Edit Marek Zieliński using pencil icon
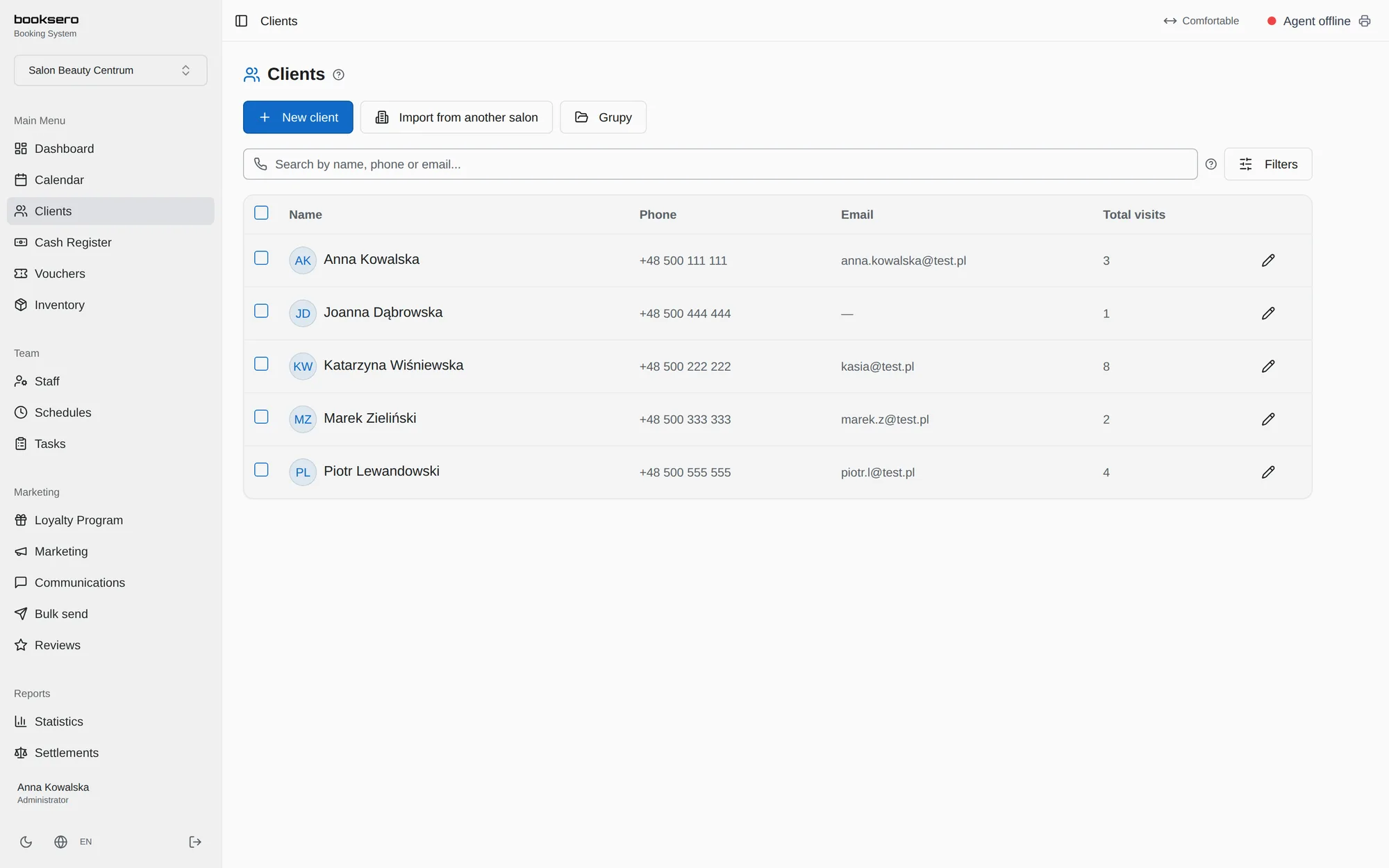This screenshot has width=1389, height=868. (x=1268, y=419)
